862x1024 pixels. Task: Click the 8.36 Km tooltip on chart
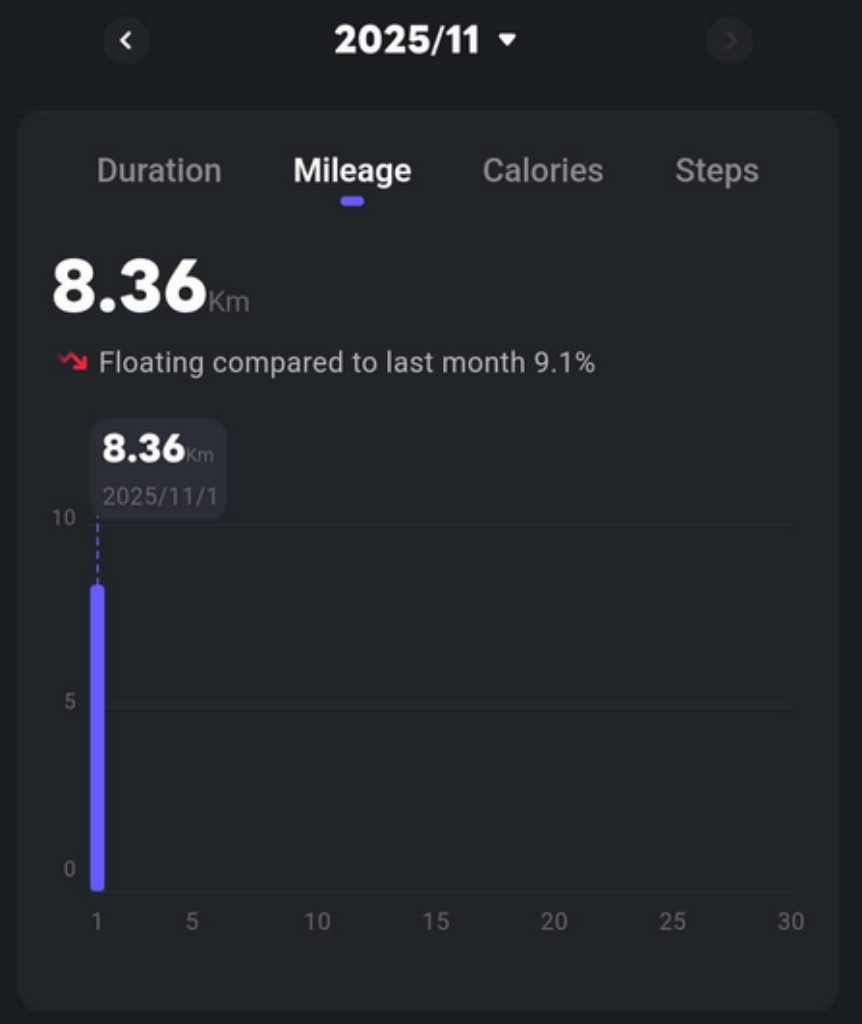click(x=158, y=468)
